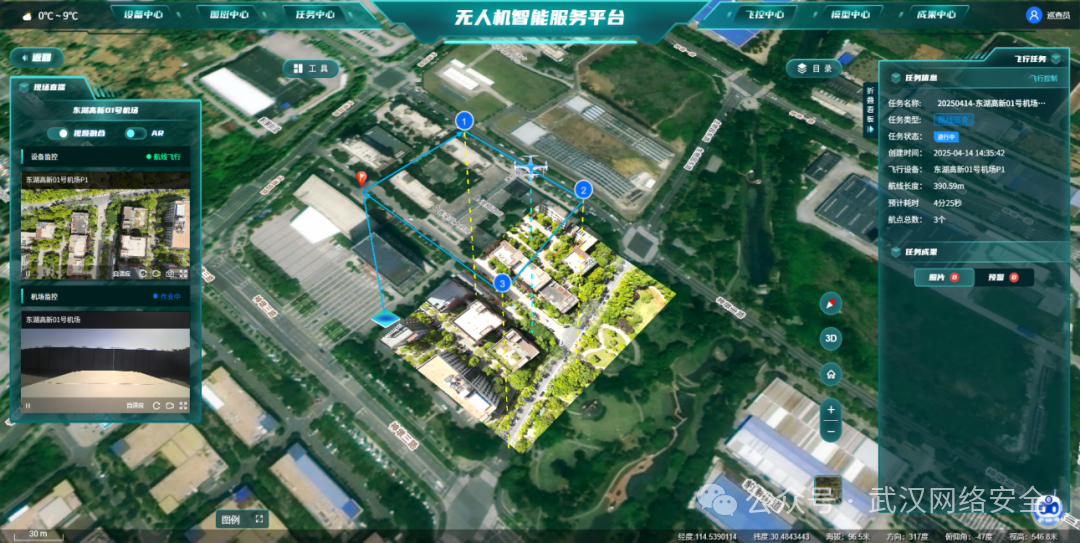Click the 纬度:30.4843443 readout
This screenshot has height=543, width=1080.
pos(781,537)
